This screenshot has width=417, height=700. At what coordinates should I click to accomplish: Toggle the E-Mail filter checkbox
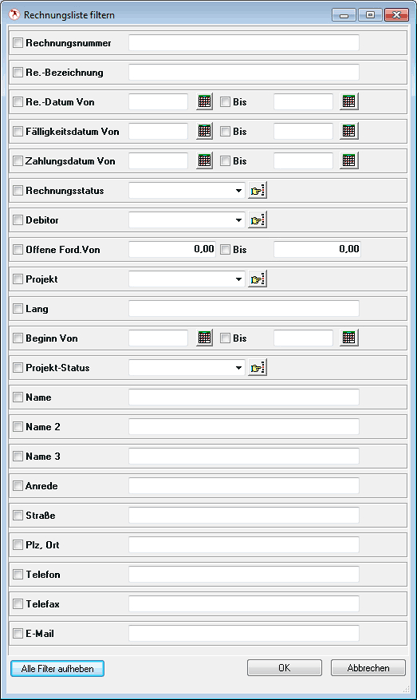[18, 633]
